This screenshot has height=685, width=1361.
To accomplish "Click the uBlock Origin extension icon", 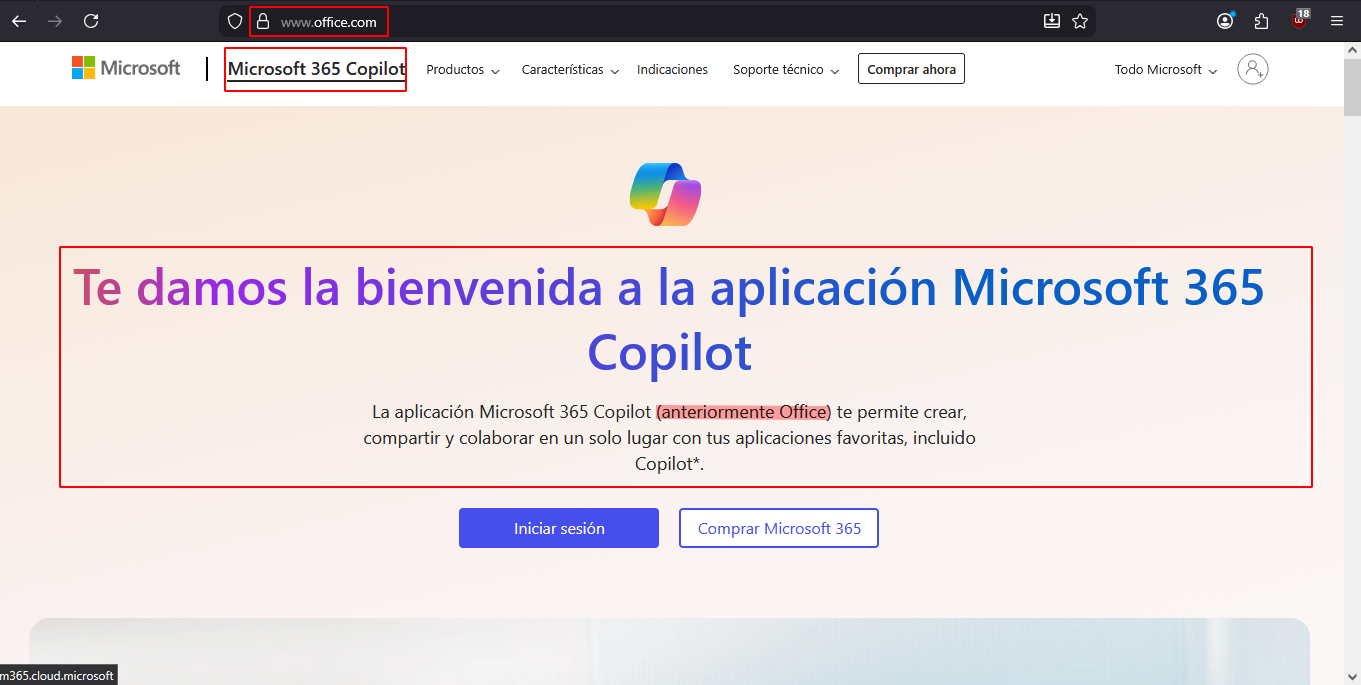I will point(1299,21).
